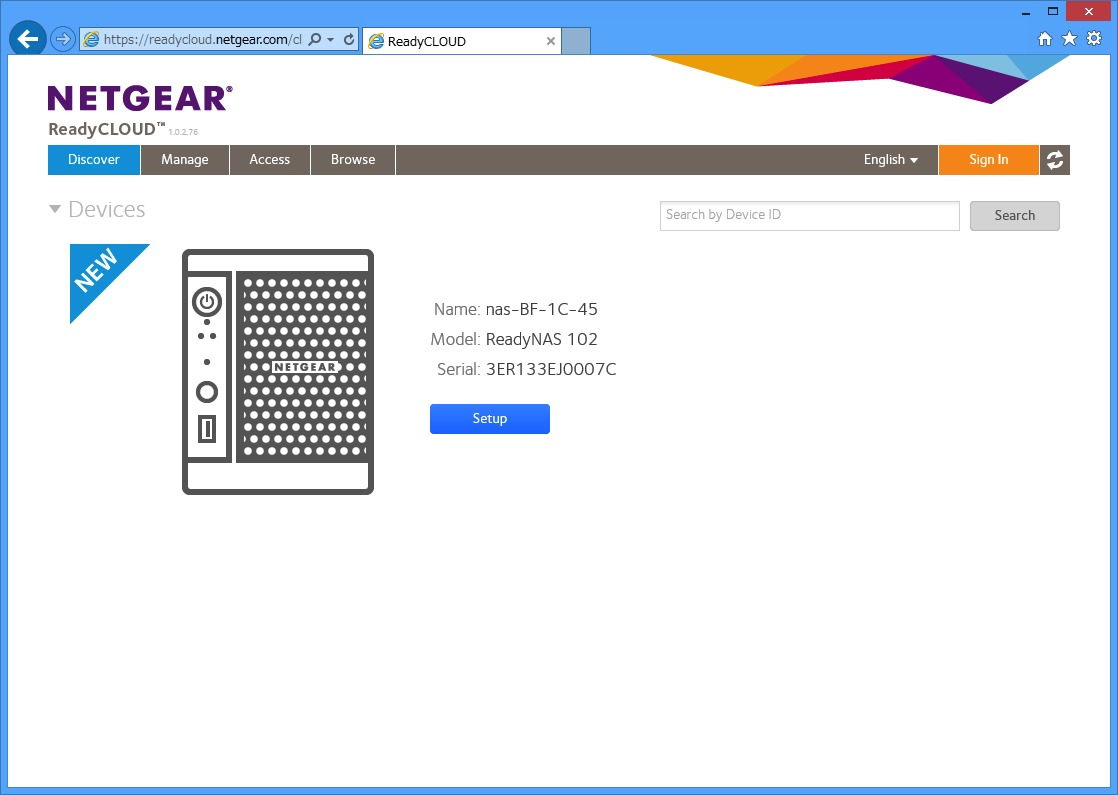Click the address bar search magnifier icon
The image size is (1118, 795).
click(315, 40)
